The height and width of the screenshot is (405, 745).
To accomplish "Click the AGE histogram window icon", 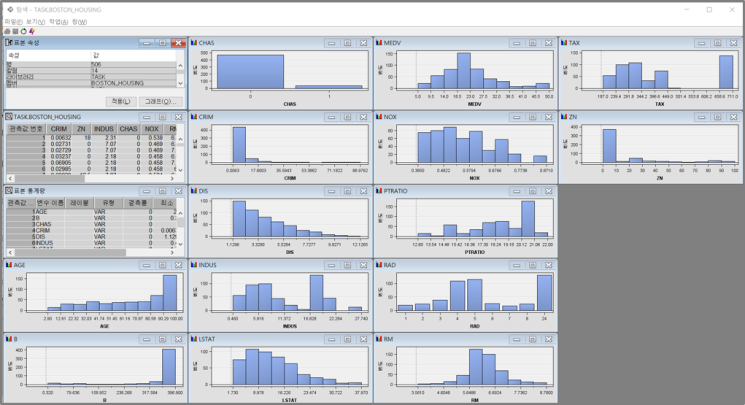I will (9, 265).
